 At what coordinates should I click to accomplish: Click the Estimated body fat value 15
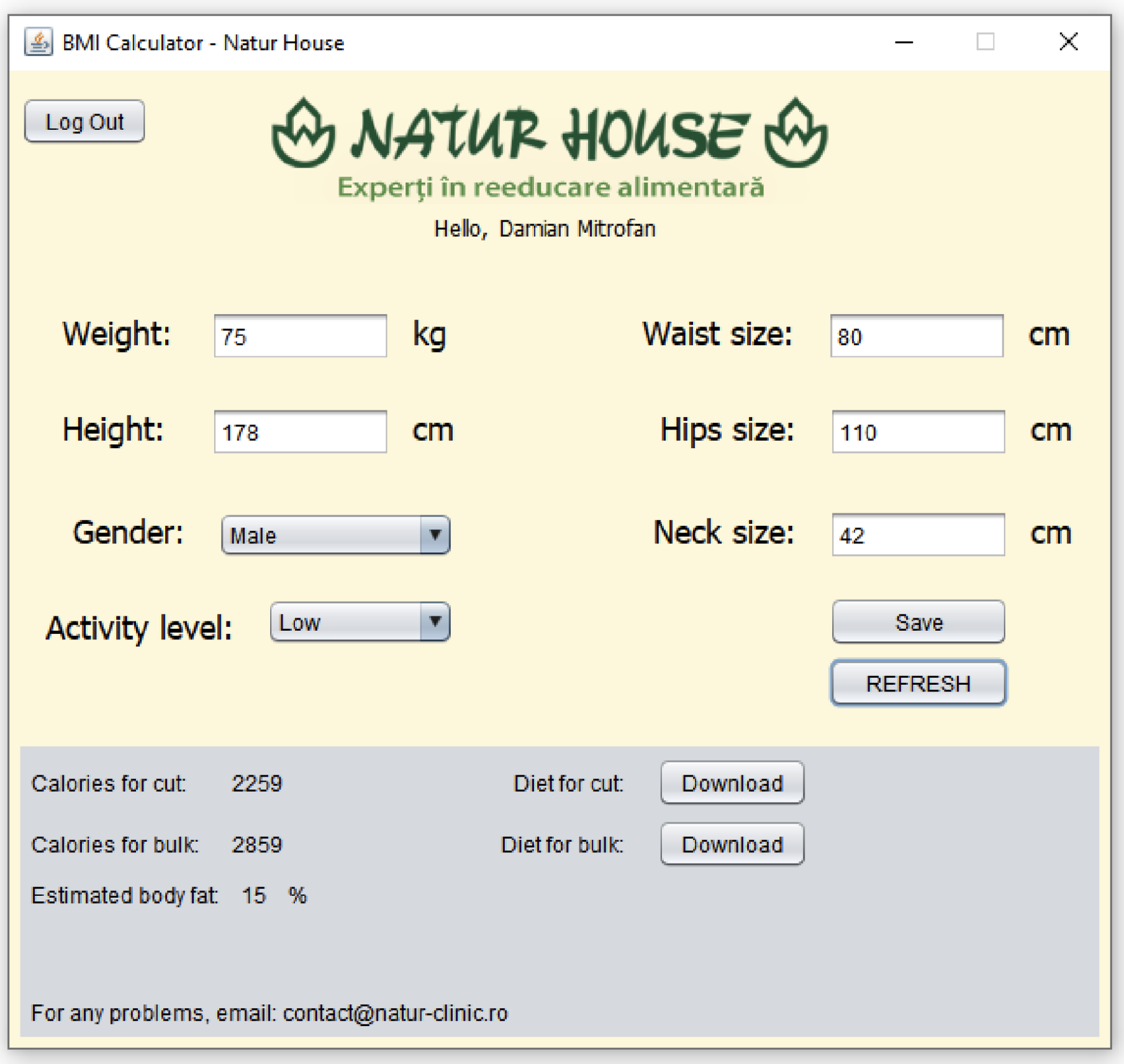(254, 896)
